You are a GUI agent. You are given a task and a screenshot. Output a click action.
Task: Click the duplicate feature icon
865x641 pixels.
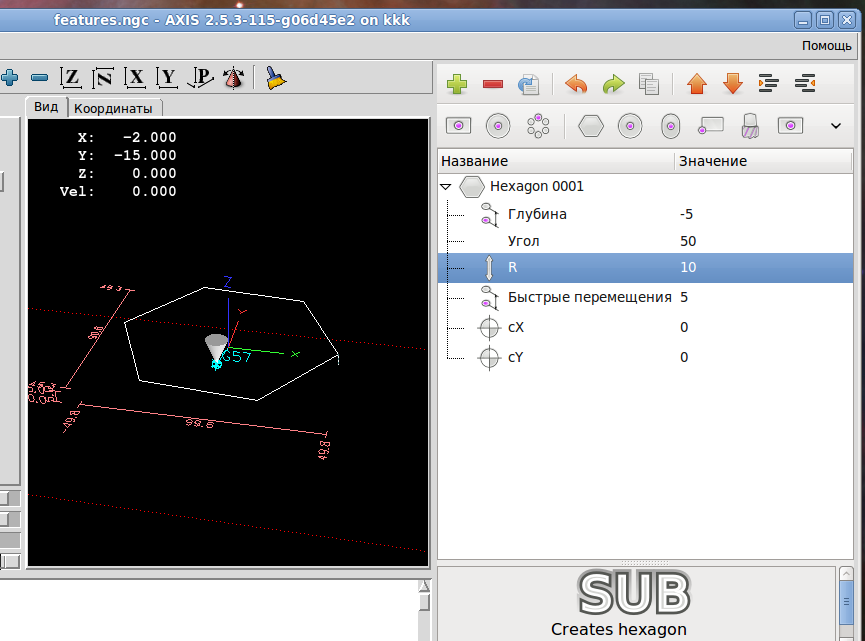click(x=528, y=84)
